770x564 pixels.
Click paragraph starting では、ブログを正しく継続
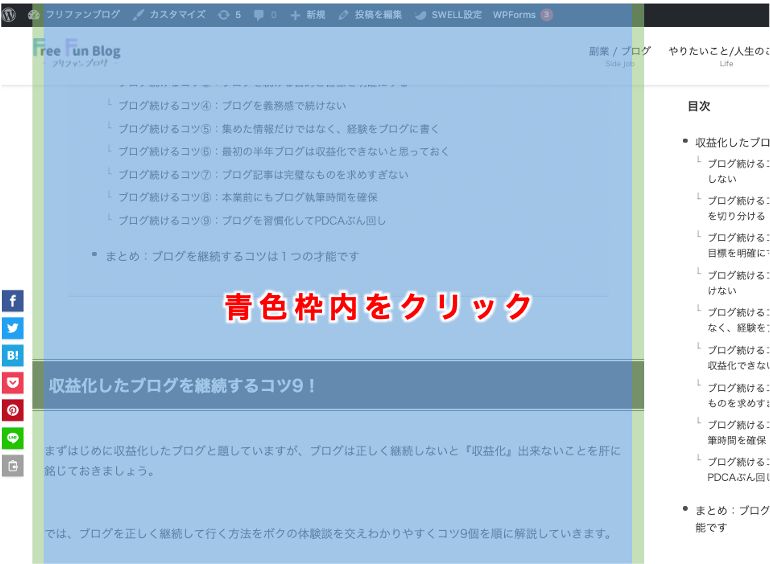point(328,533)
